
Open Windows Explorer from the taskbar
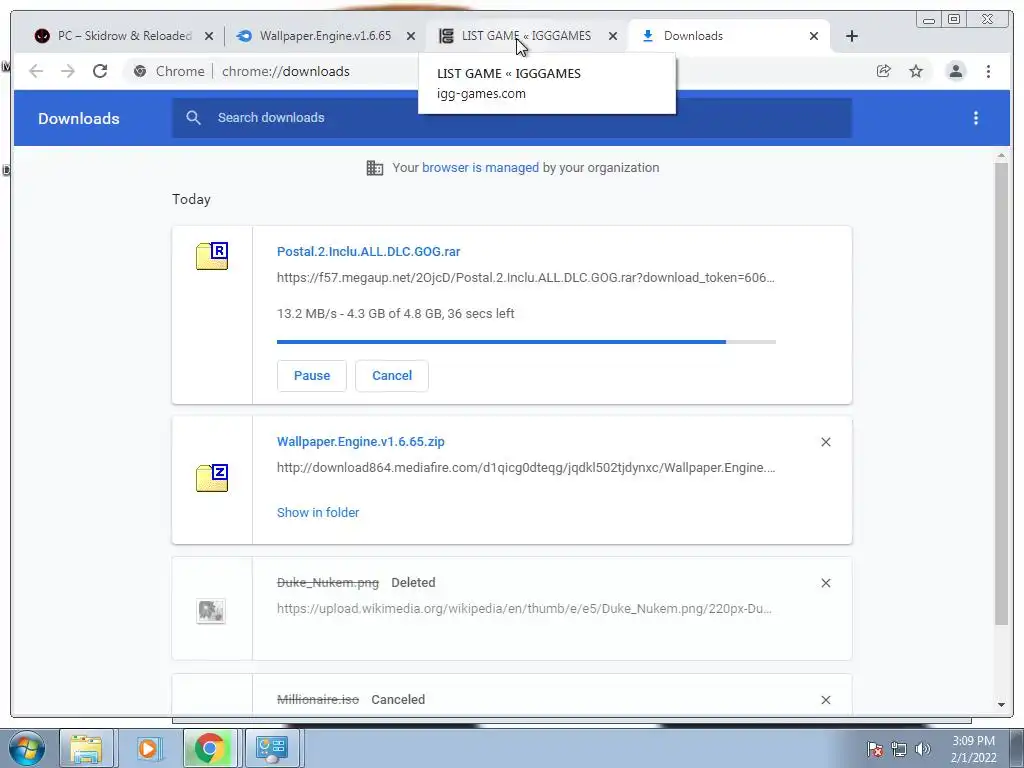86,748
